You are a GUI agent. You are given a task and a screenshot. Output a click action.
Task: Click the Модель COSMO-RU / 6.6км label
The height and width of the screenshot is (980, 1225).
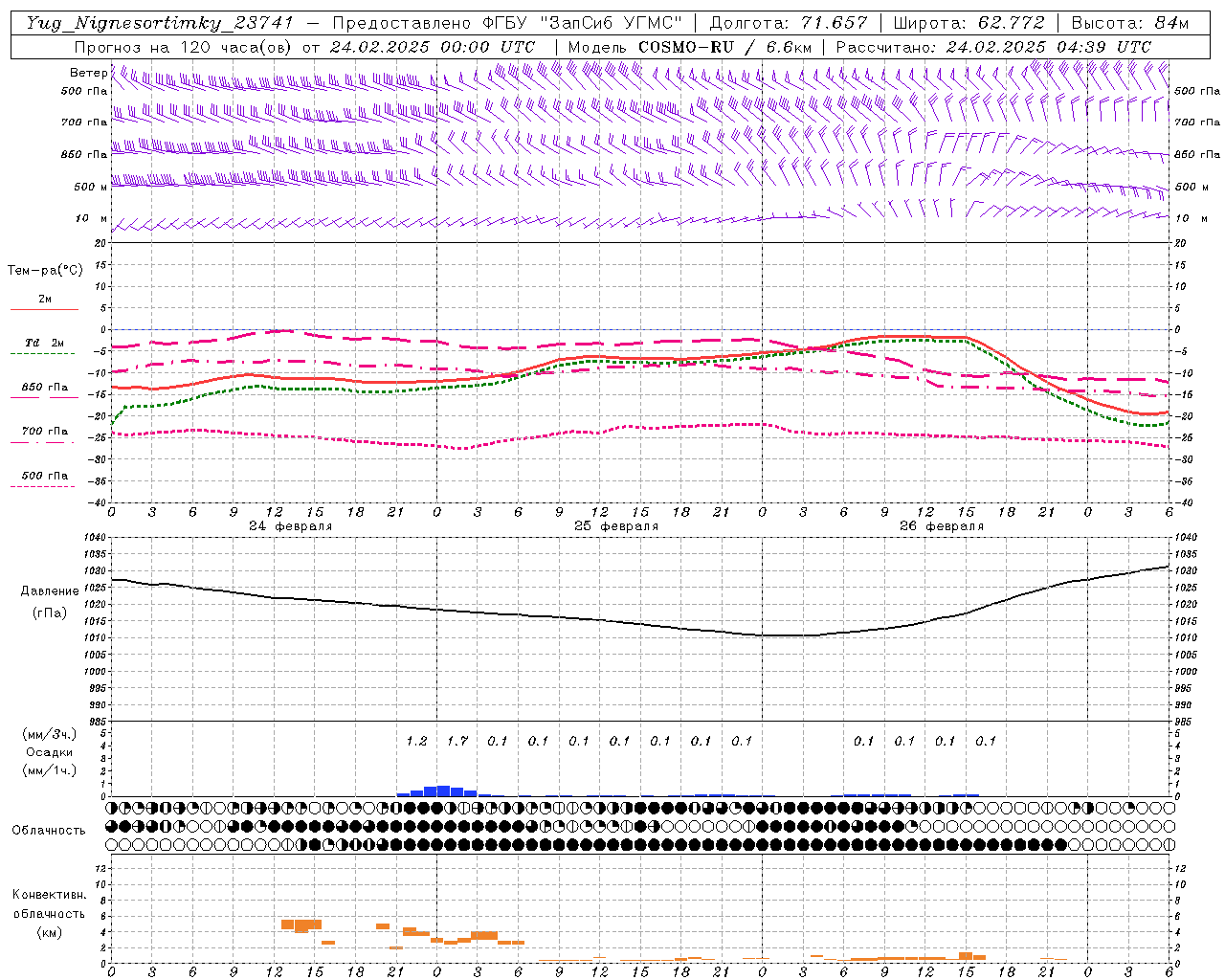690,47
